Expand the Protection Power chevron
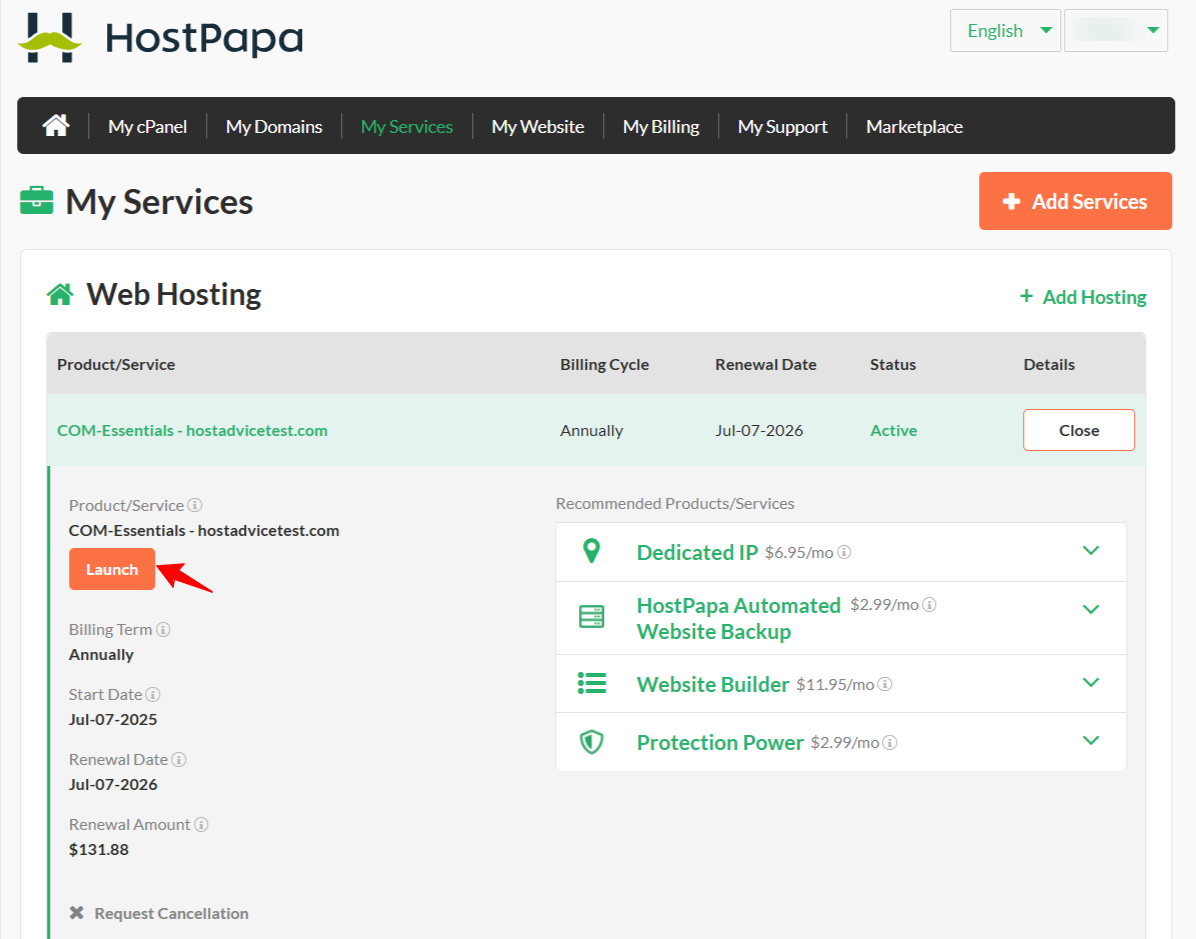Image resolution: width=1196 pixels, height=939 pixels. coord(1091,741)
